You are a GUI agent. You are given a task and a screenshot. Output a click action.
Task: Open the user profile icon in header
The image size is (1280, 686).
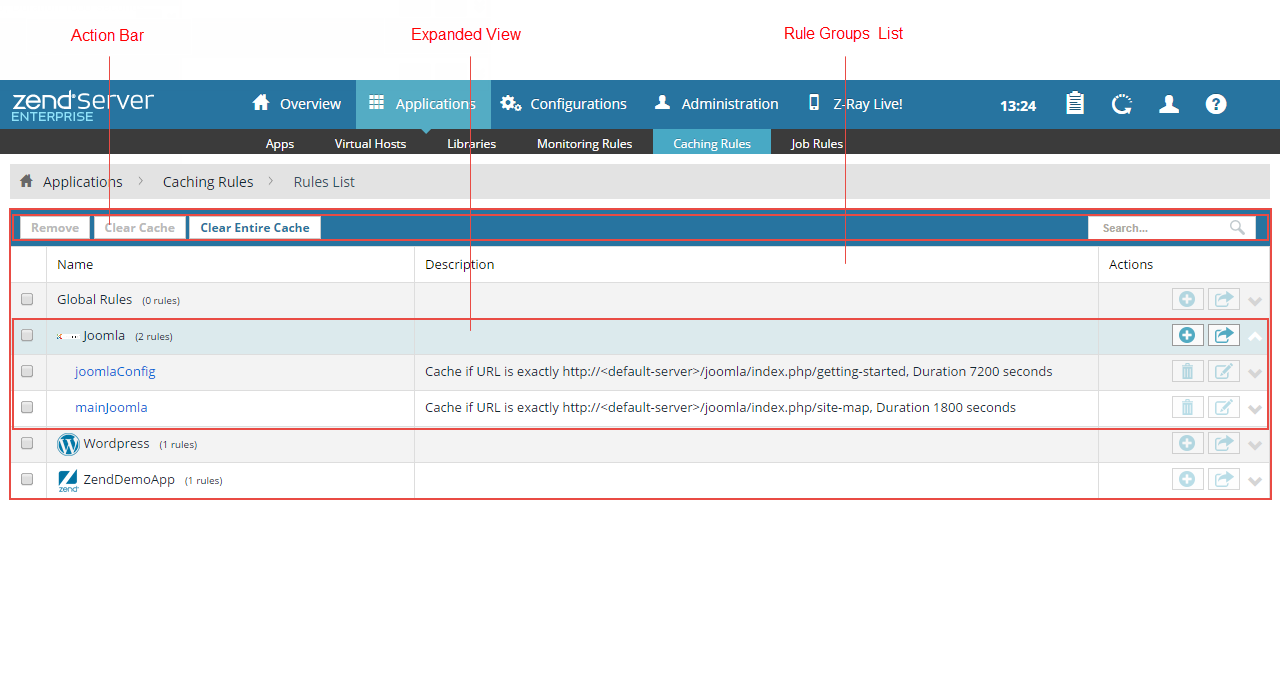tap(1169, 104)
